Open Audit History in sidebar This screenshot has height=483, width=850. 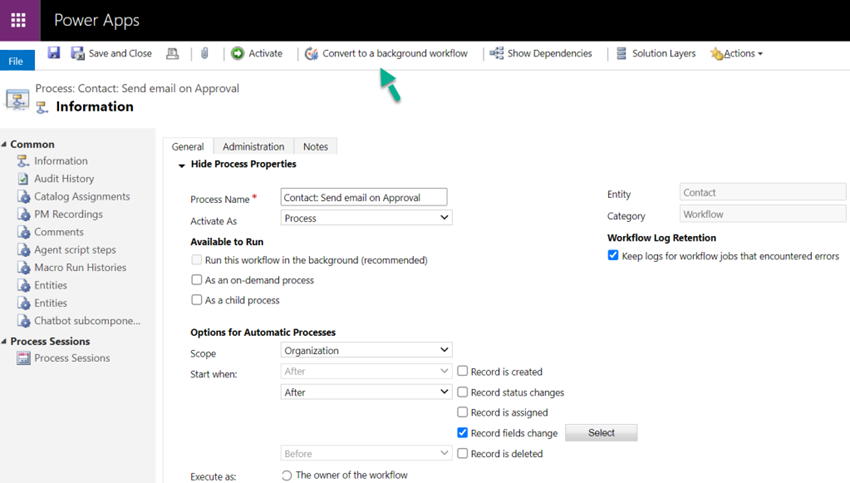point(64,179)
